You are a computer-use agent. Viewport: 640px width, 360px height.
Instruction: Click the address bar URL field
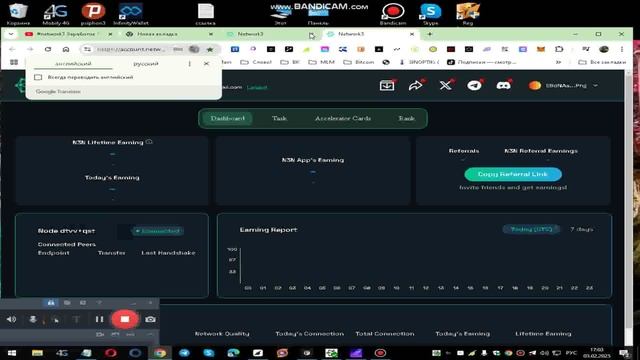131,49
